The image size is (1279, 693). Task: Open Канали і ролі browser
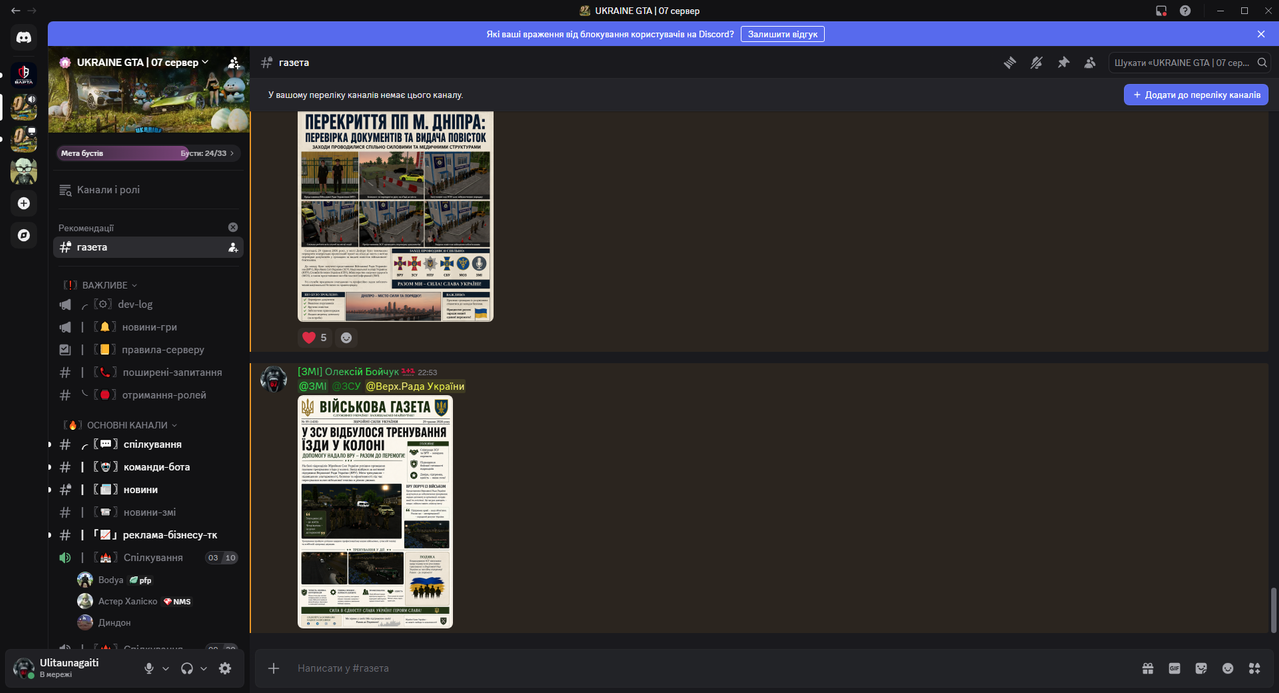148,189
